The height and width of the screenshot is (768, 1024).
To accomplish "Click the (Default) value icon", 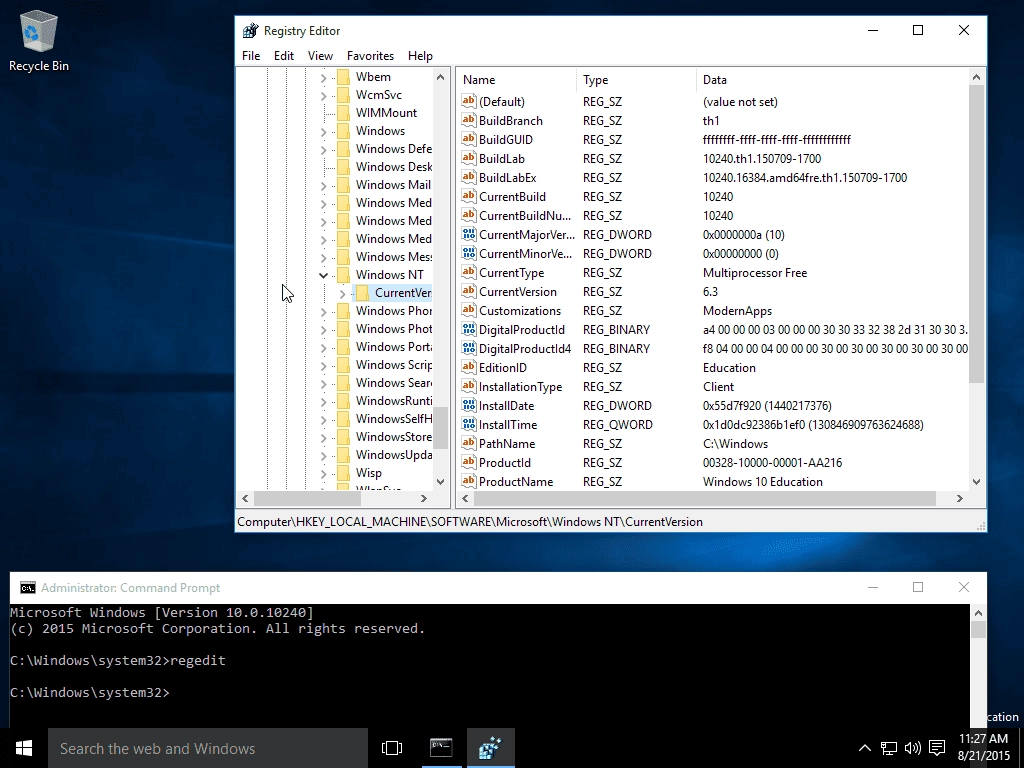I will tap(468, 101).
